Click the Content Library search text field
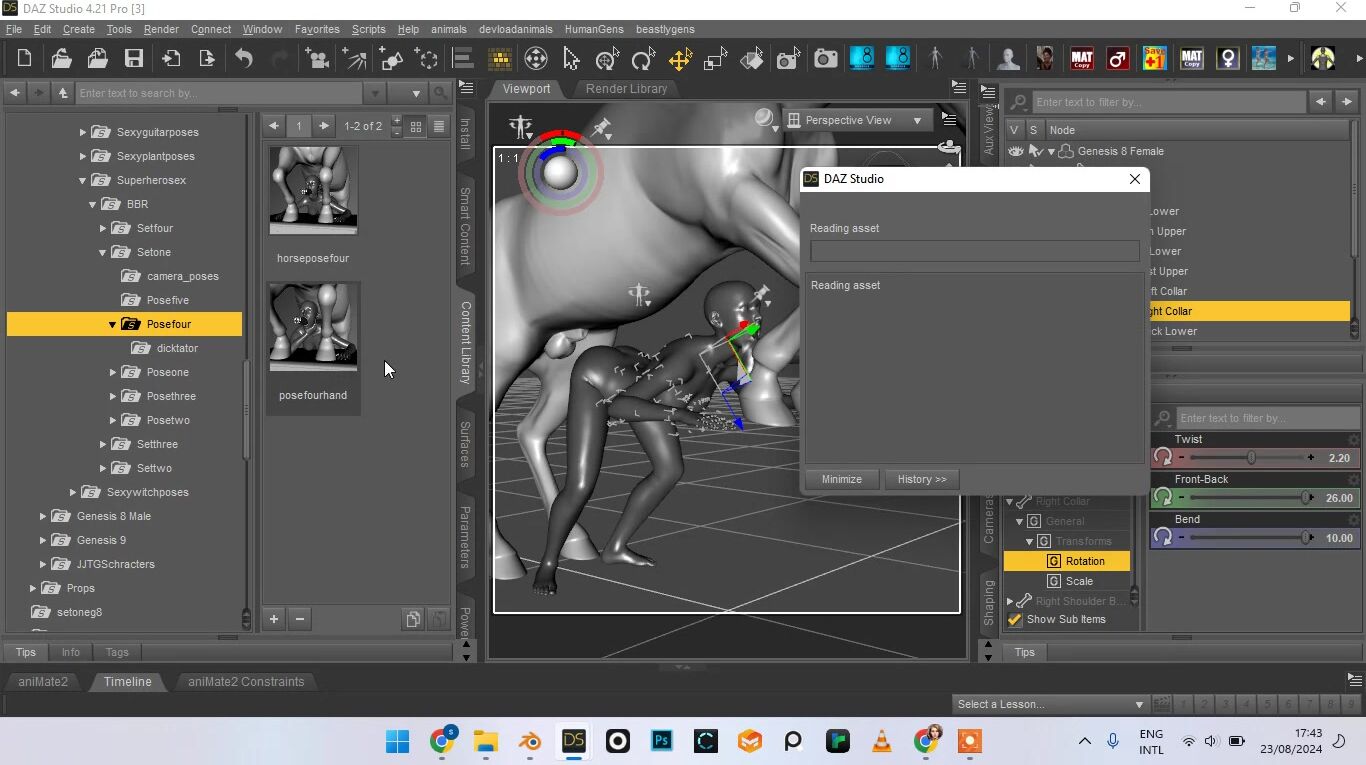The height and width of the screenshot is (765, 1366). (x=220, y=93)
